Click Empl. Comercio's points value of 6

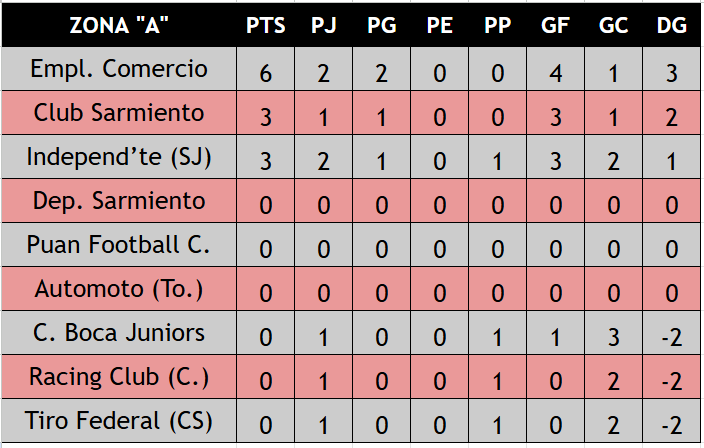(266, 72)
